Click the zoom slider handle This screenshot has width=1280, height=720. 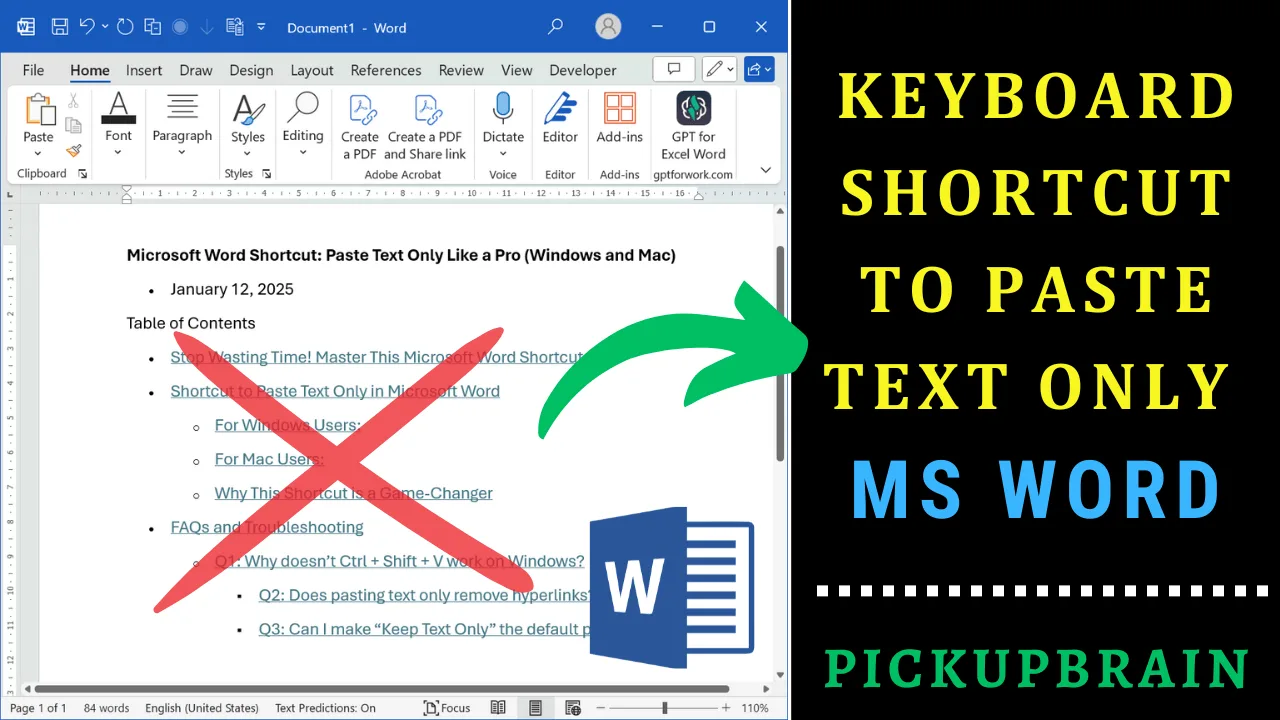665,708
